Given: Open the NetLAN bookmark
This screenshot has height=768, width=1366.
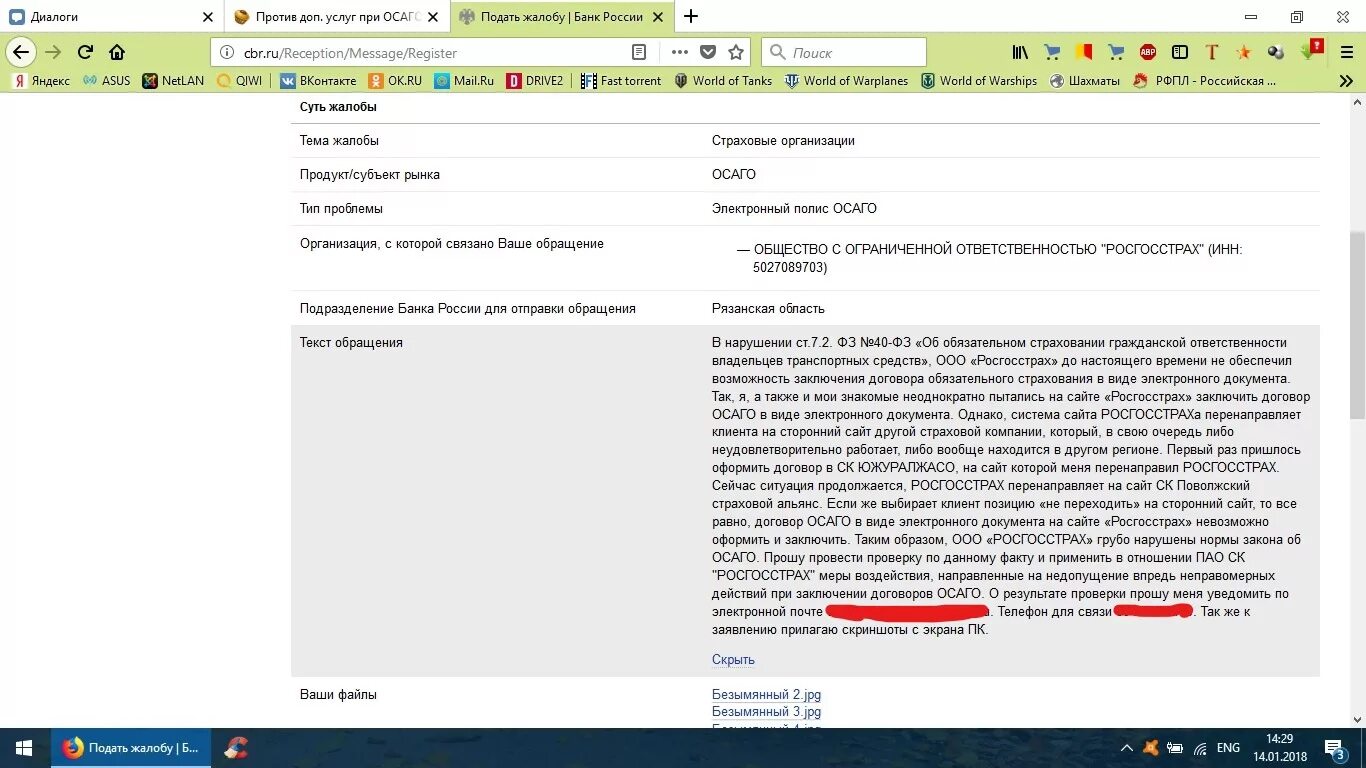Looking at the screenshot, I should (173, 81).
